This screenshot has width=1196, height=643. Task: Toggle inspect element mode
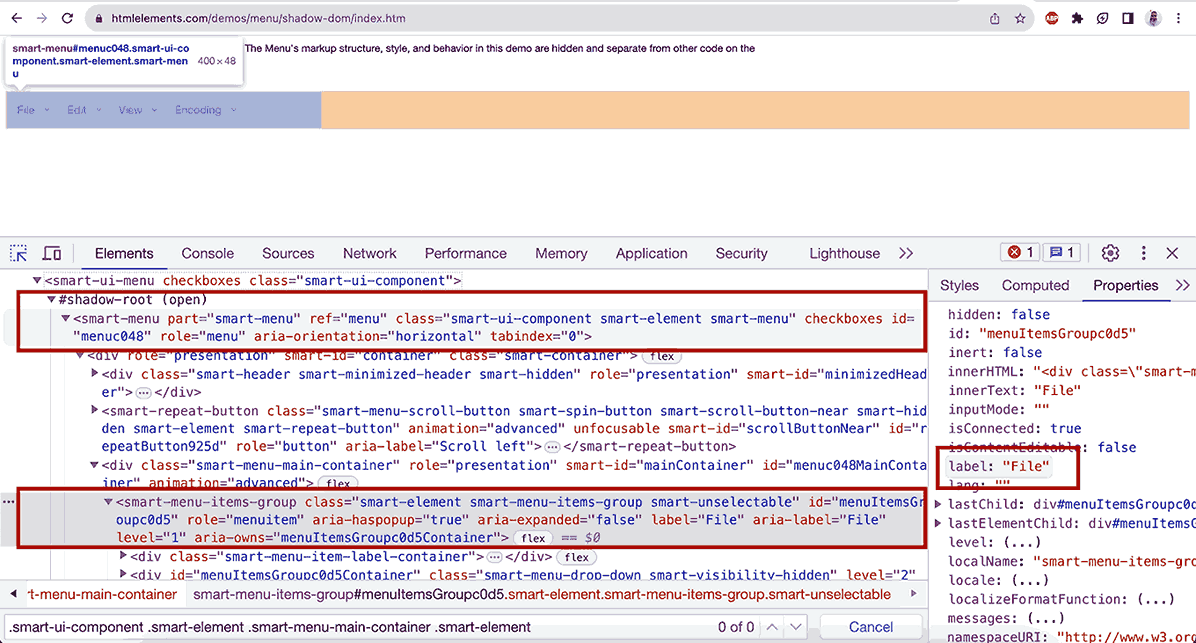pos(16,253)
